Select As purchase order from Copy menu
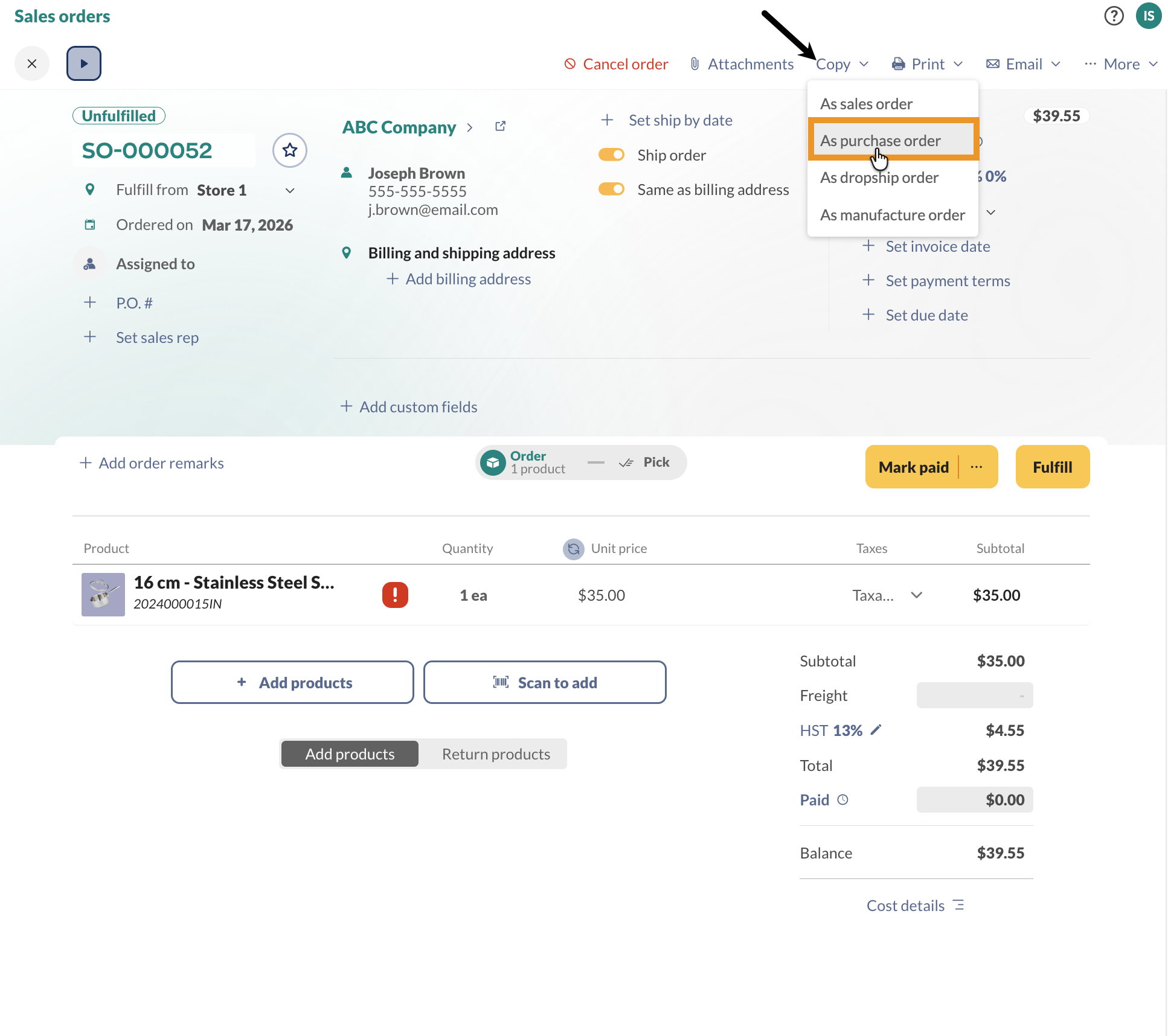Screen dimensions: 1168x1036 click(x=880, y=141)
